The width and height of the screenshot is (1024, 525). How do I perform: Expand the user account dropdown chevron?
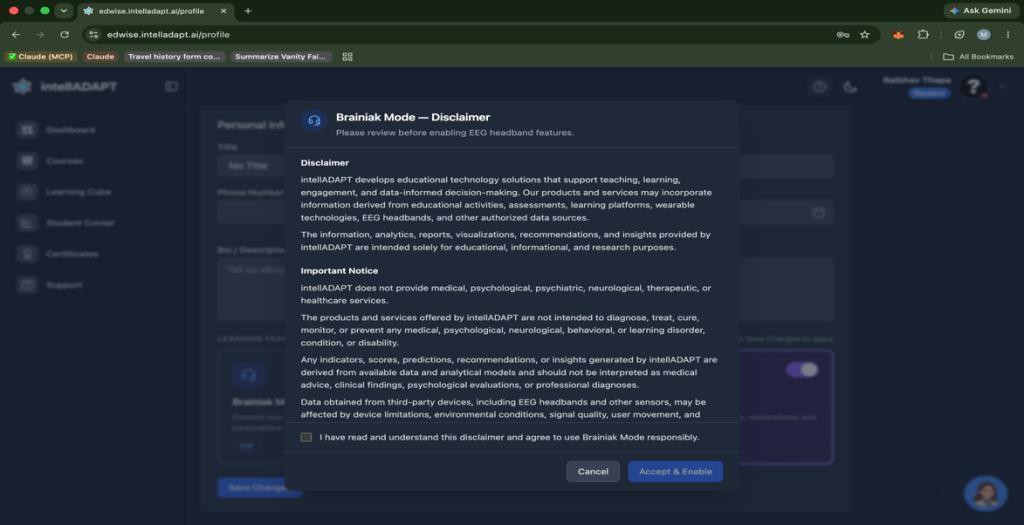(x=1002, y=87)
